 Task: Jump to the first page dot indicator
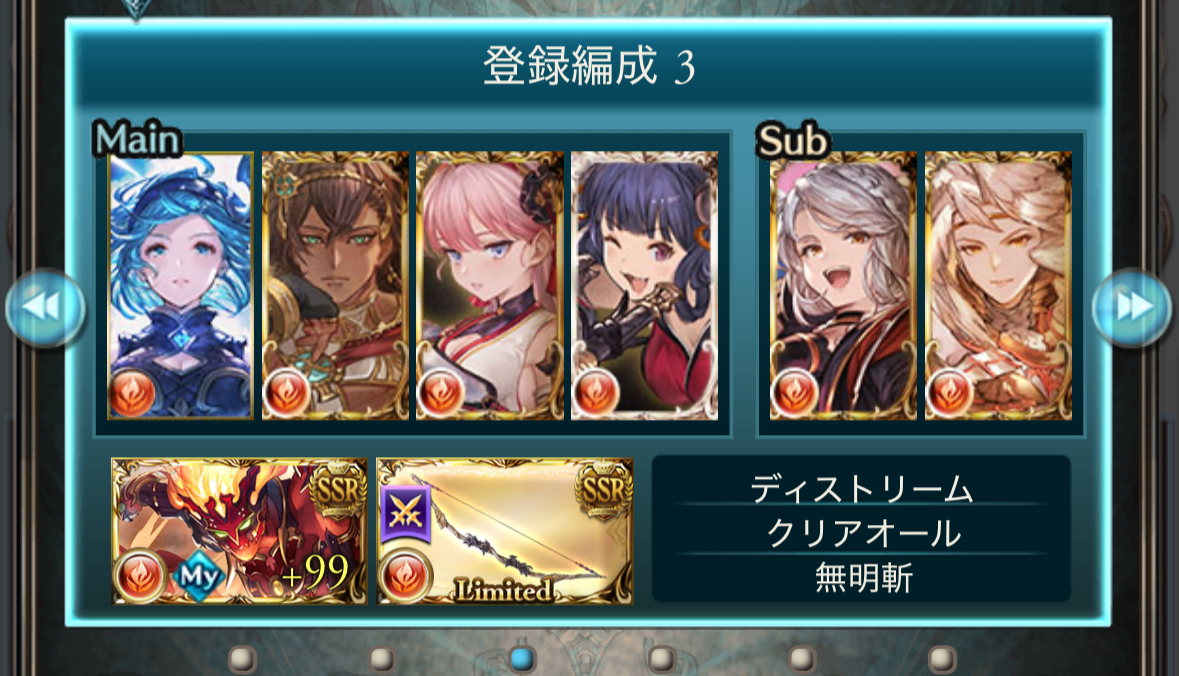click(x=242, y=659)
